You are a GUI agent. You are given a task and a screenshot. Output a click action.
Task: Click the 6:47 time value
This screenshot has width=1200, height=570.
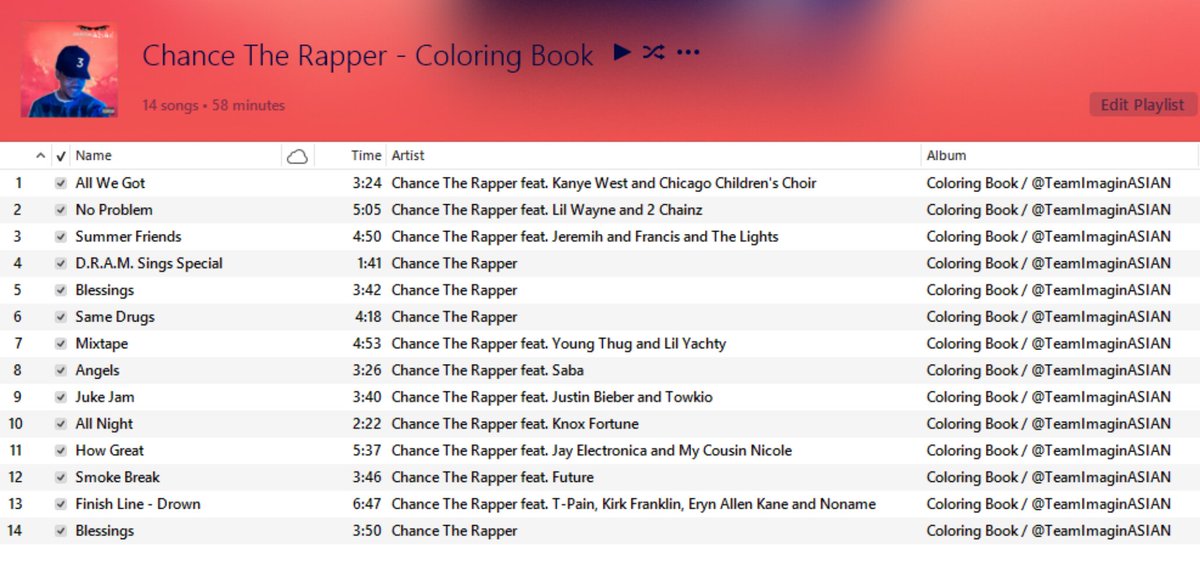pyautogui.click(x=367, y=504)
